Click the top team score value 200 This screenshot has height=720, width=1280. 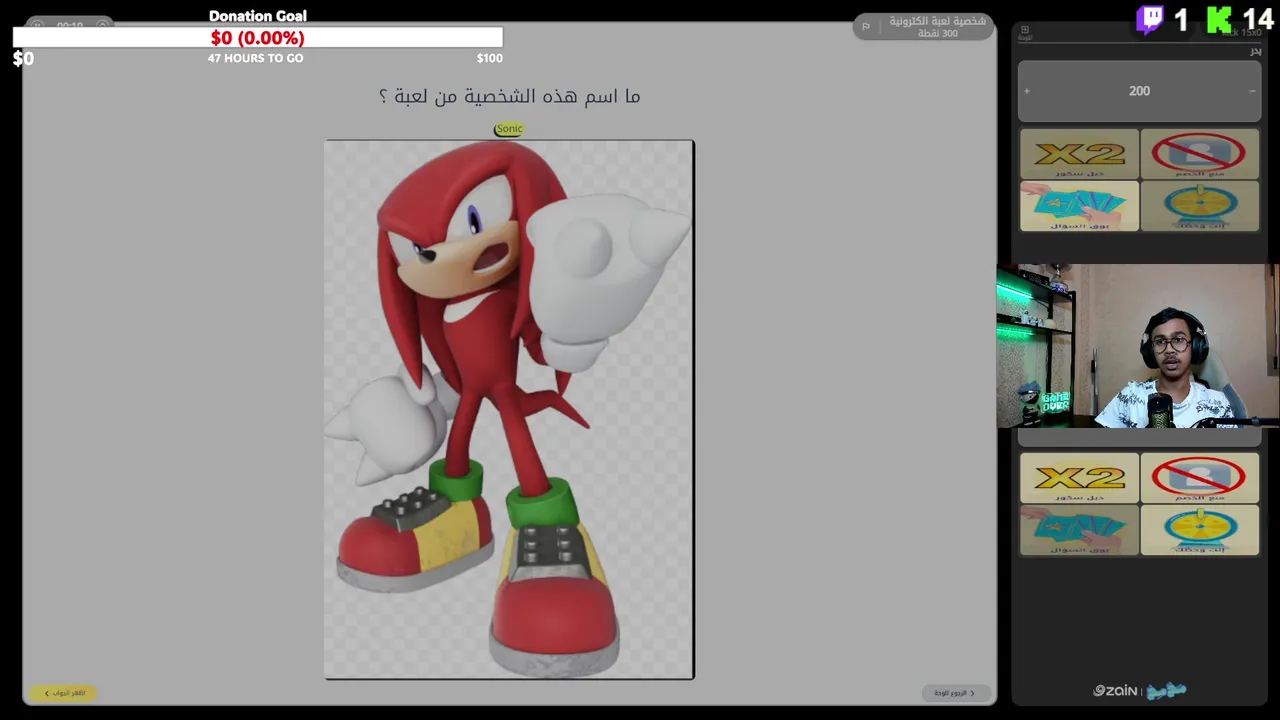click(1139, 91)
